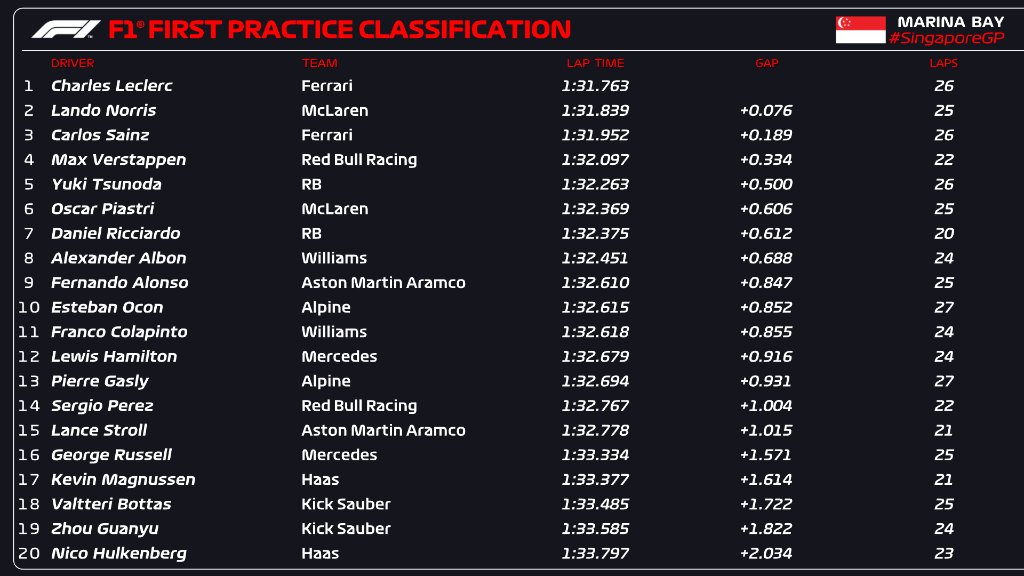Viewport: 1024px width, 576px height.
Task: Select the TEAM column header
Action: pos(319,63)
